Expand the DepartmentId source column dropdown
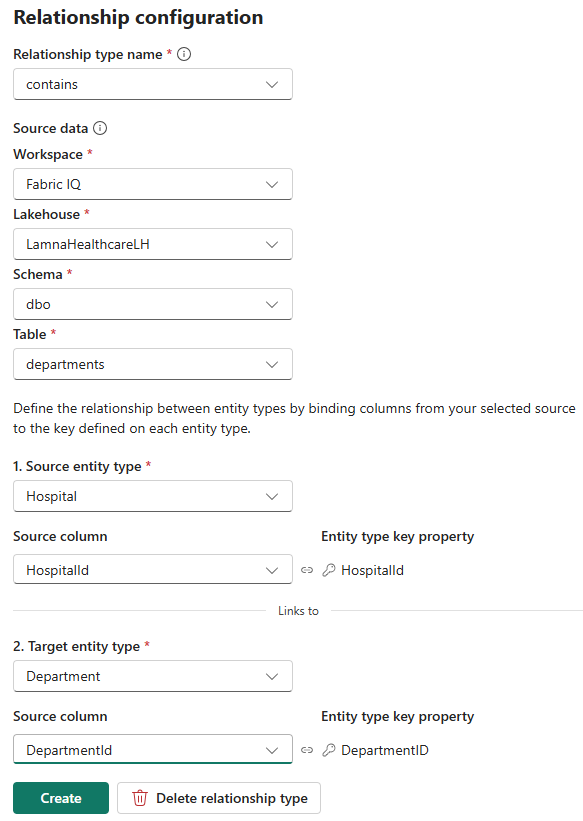This screenshot has width=583, height=821. click(x=272, y=749)
